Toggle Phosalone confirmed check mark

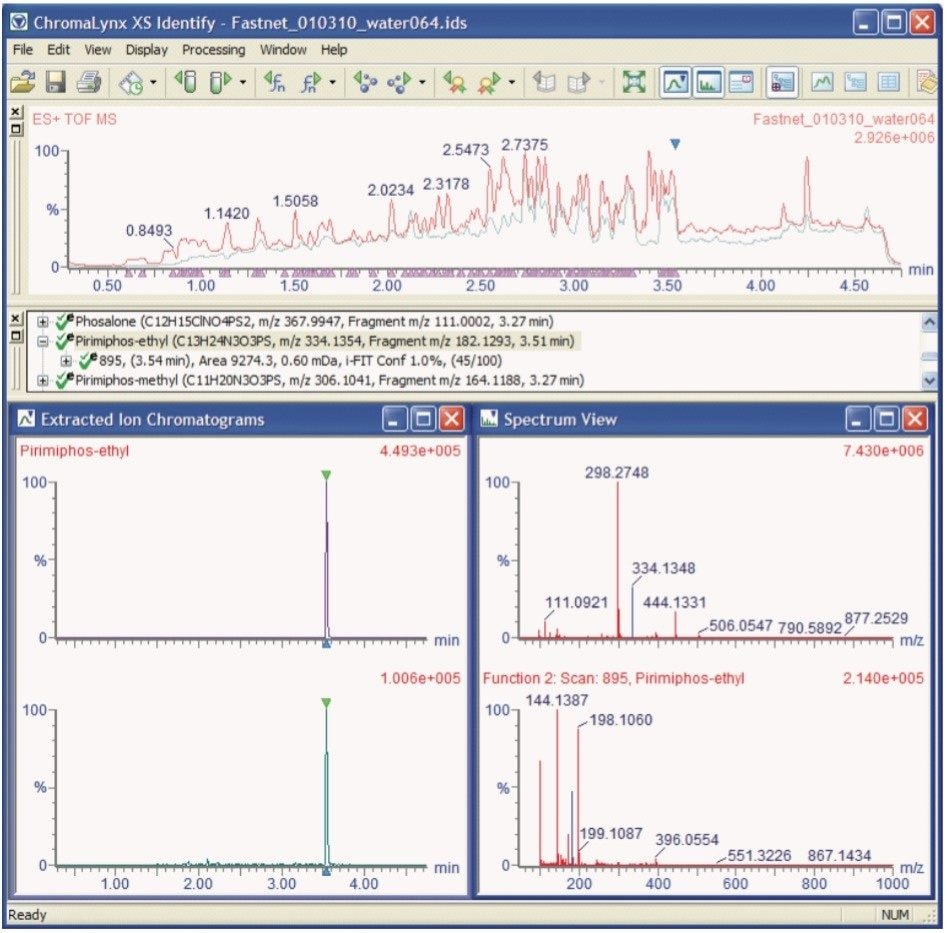[64, 322]
